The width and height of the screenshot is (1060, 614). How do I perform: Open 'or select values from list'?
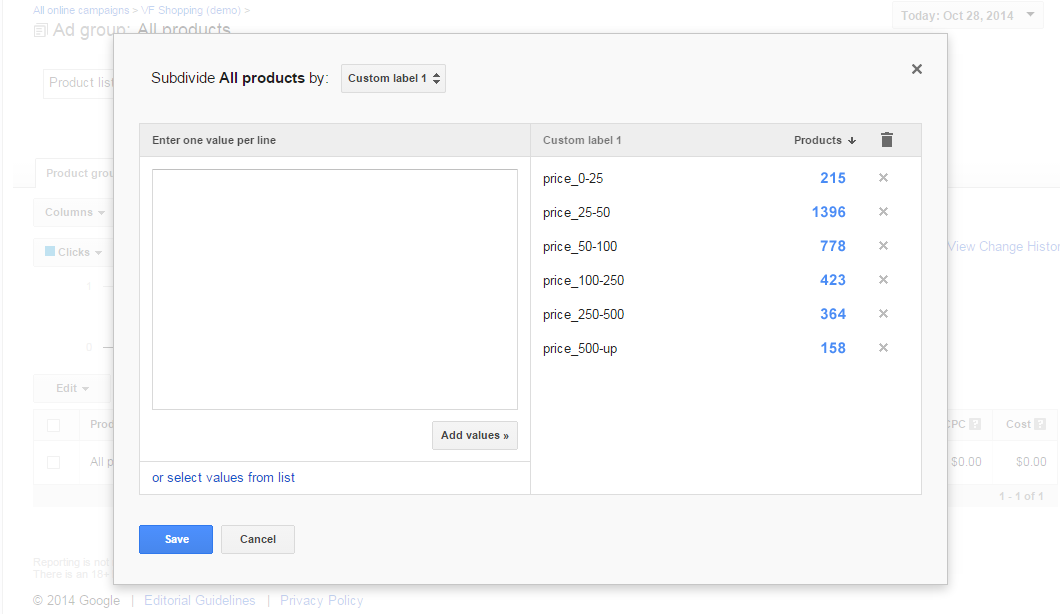coord(223,477)
